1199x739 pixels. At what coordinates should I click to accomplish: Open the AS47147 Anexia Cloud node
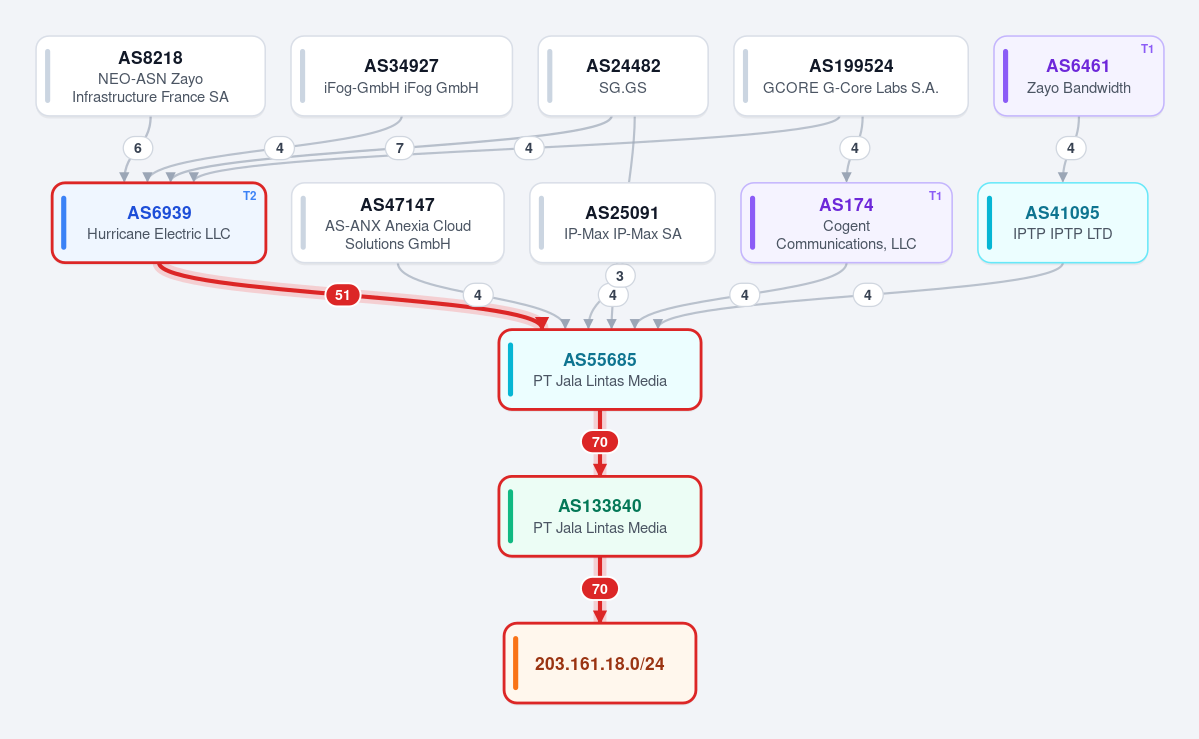click(398, 223)
